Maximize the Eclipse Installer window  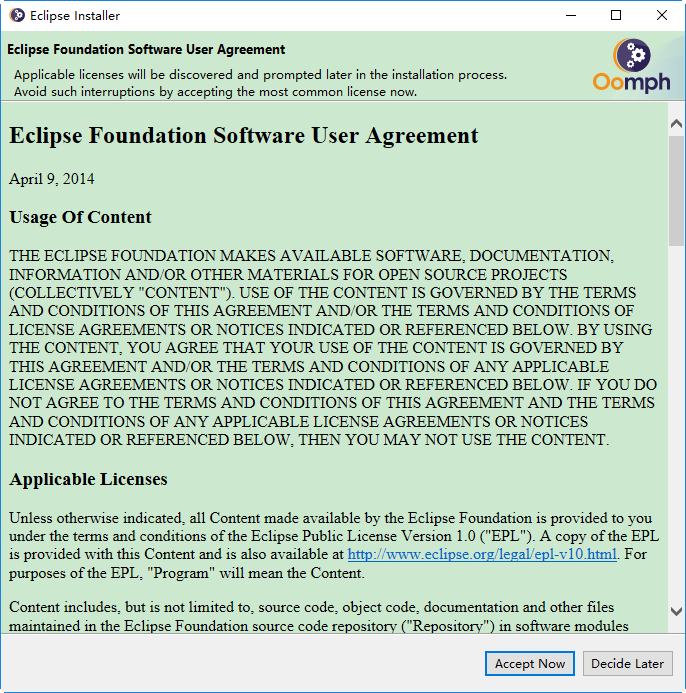[x=616, y=15]
